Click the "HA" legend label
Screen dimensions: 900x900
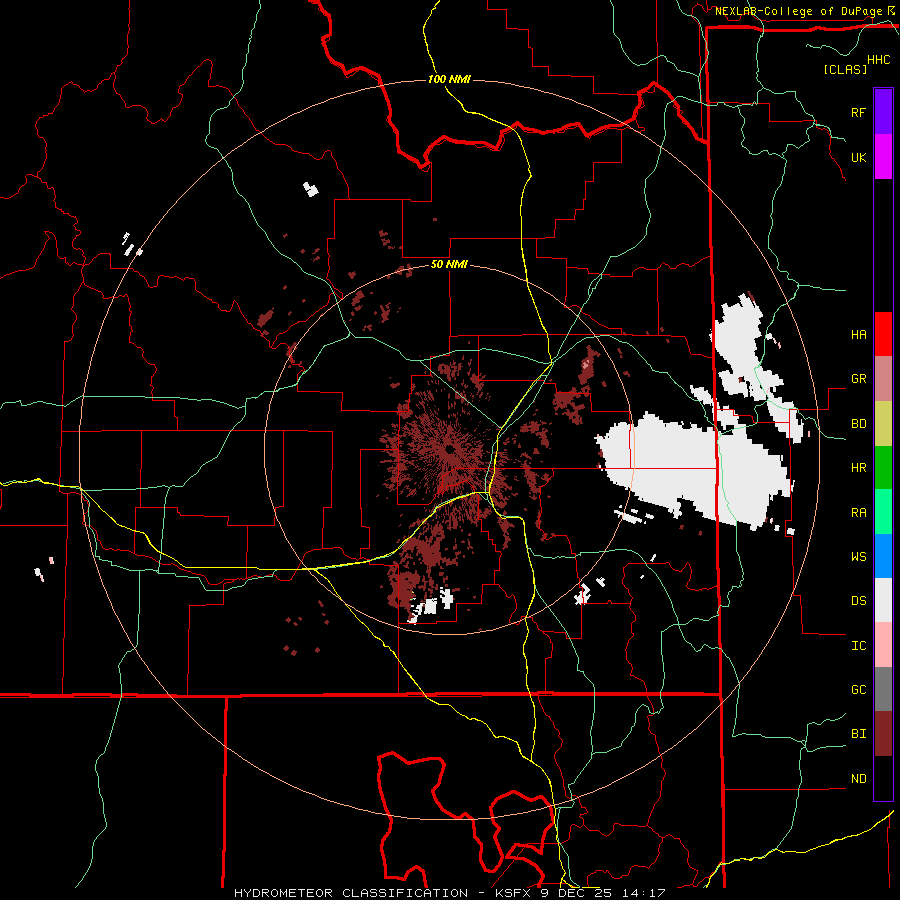pyautogui.click(x=858, y=334)
